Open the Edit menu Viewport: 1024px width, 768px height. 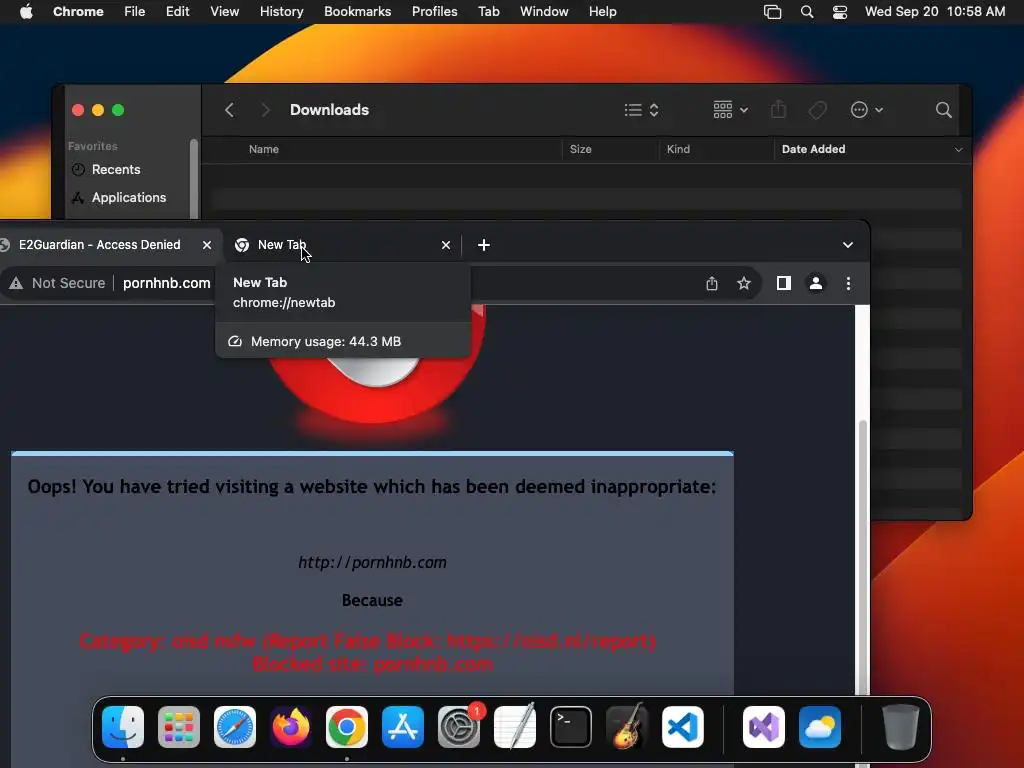coord(178,12)
